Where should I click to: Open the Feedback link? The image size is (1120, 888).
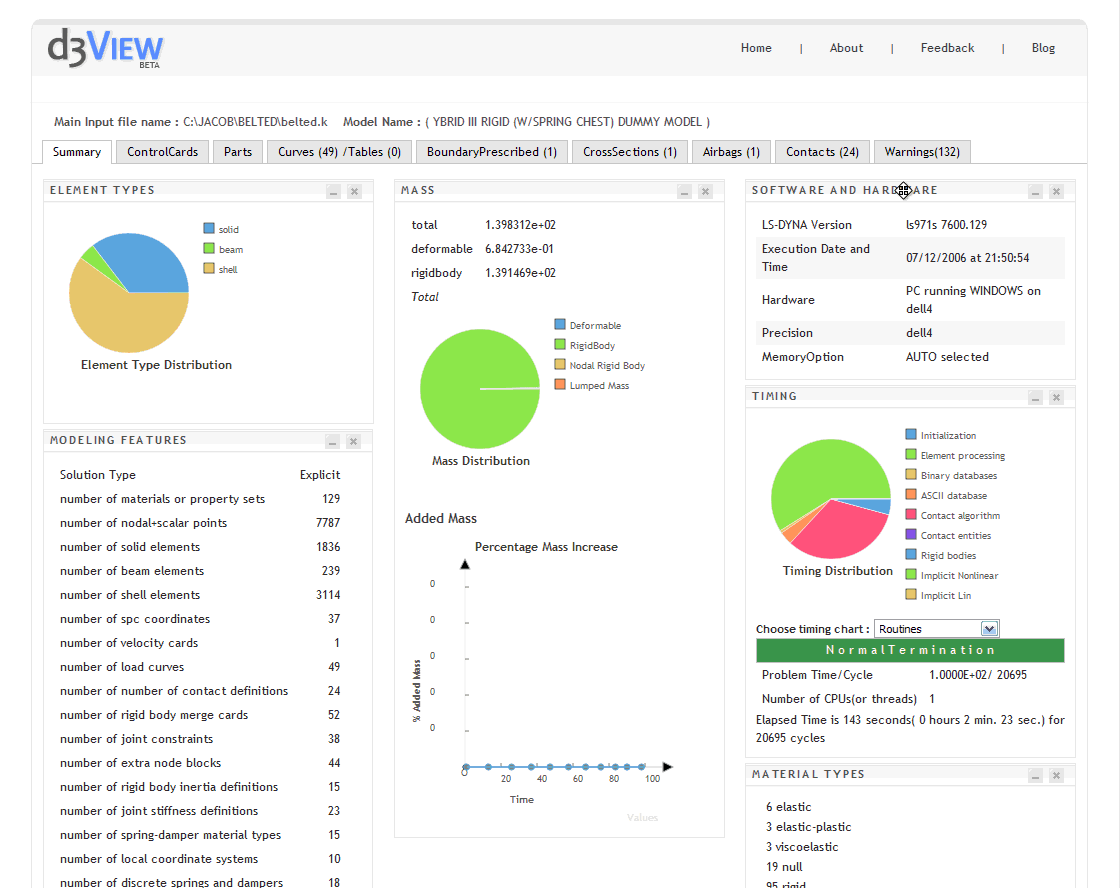tap(947, 48)
